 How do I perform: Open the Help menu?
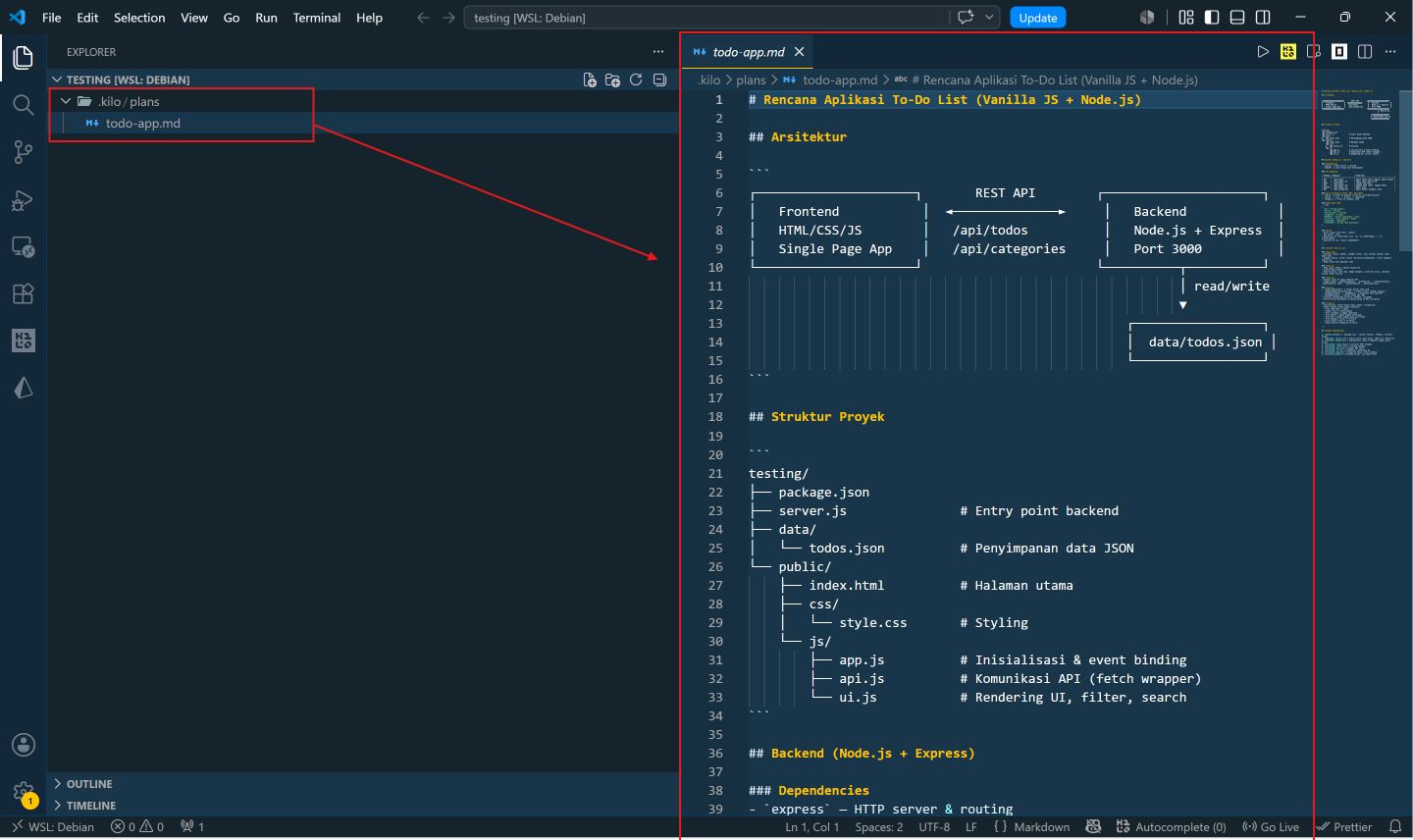click(x=369, y=18)
